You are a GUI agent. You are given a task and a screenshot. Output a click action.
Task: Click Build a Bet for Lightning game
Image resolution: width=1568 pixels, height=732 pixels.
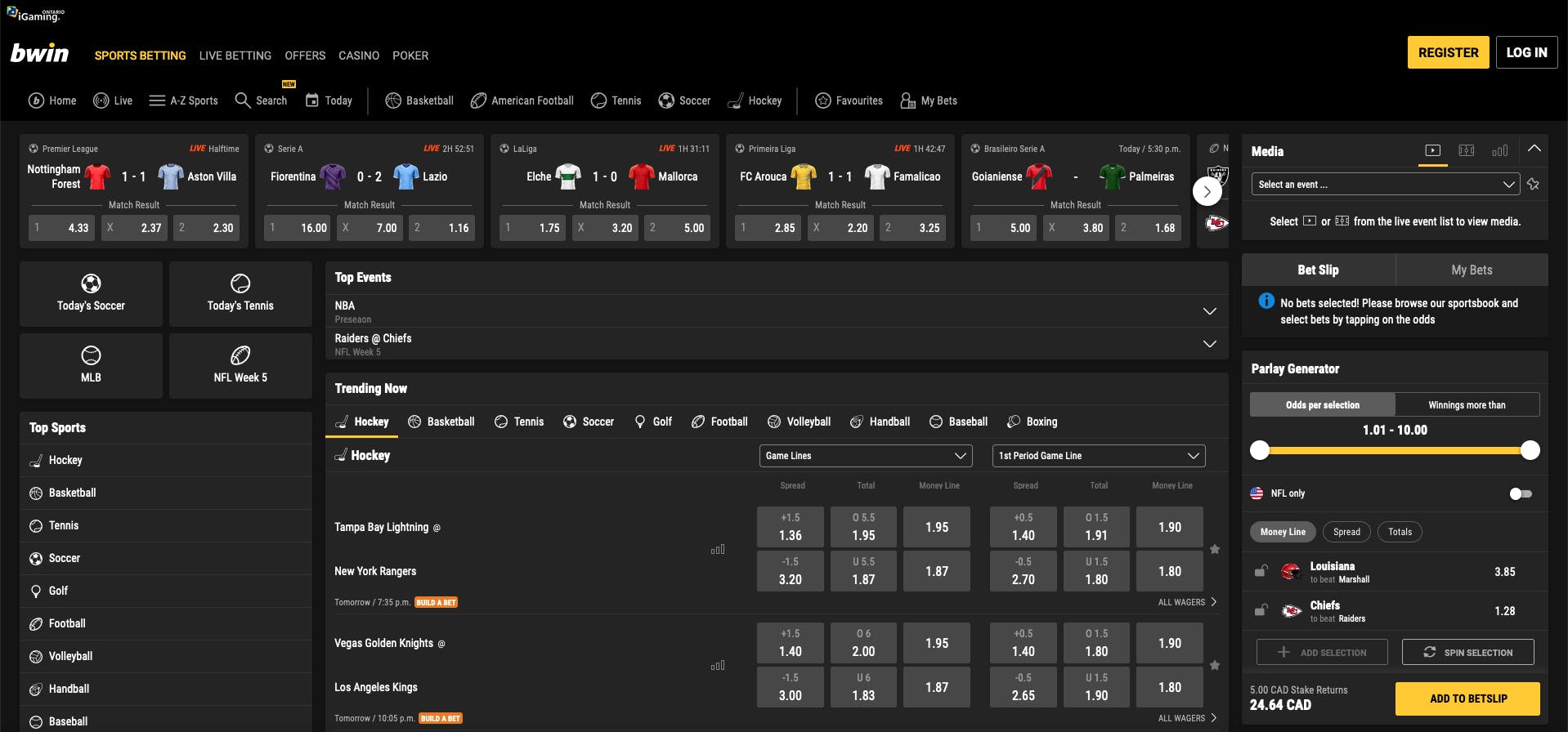pyautogui.click(x=436, y=603)
